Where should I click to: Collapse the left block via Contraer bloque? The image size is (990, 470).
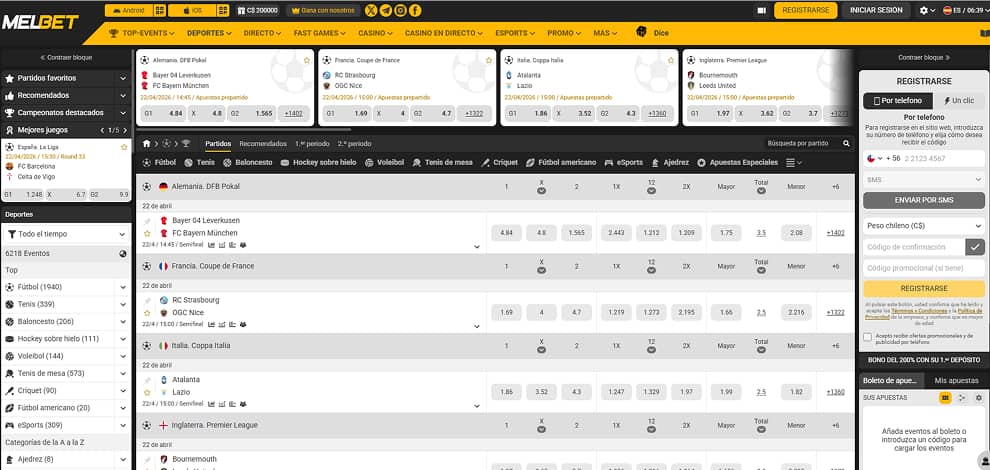[66, 57]
